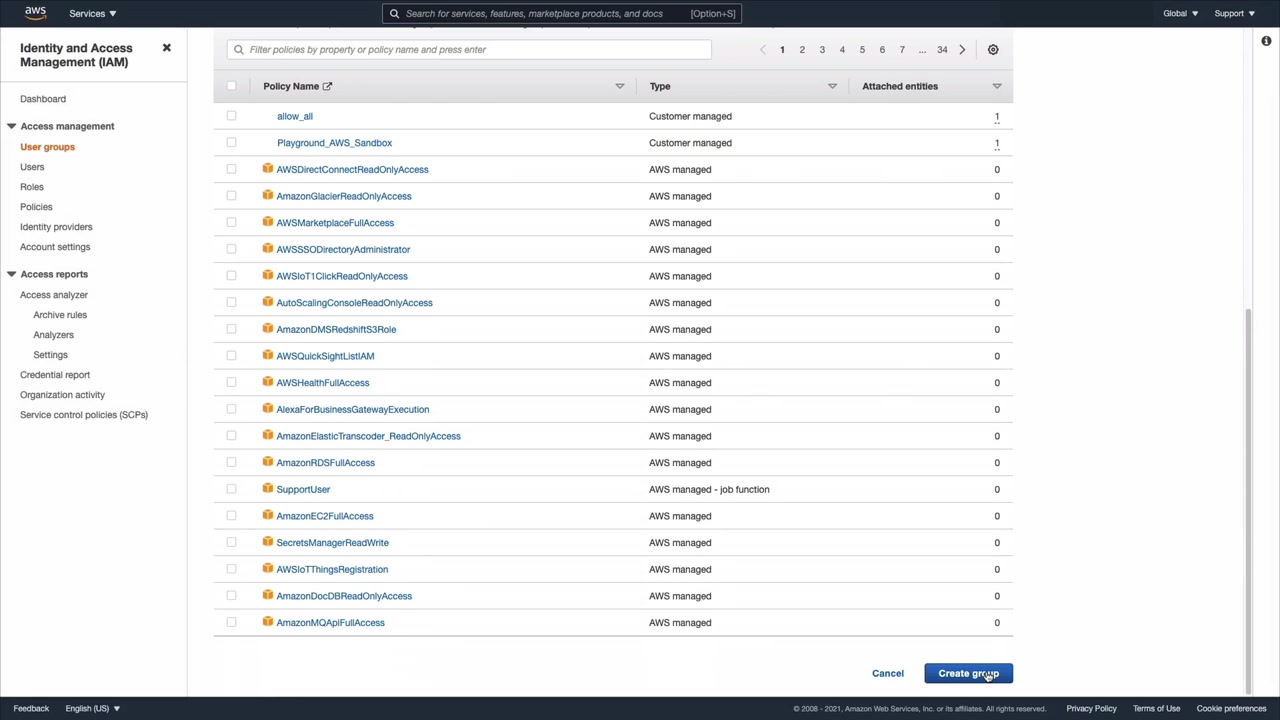Click the orange box icon beside SupportUser
Image resolution: width=1280 pixels, height=720 pixels.
(x=267, y=489)
